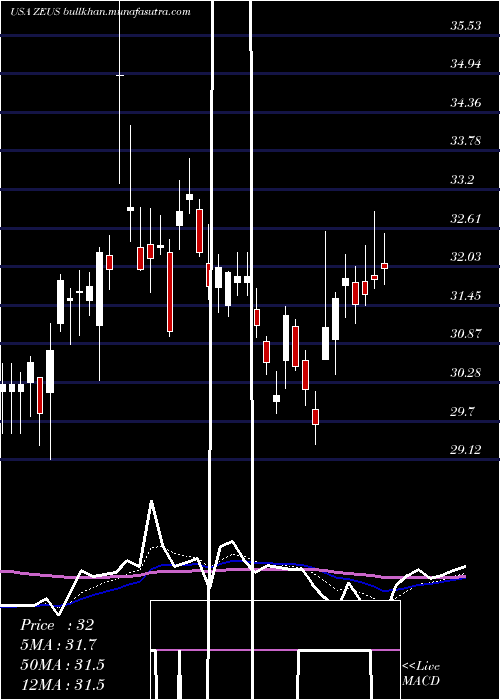
Task: Click the 32.61 price axis label
Action: point(466,219)
